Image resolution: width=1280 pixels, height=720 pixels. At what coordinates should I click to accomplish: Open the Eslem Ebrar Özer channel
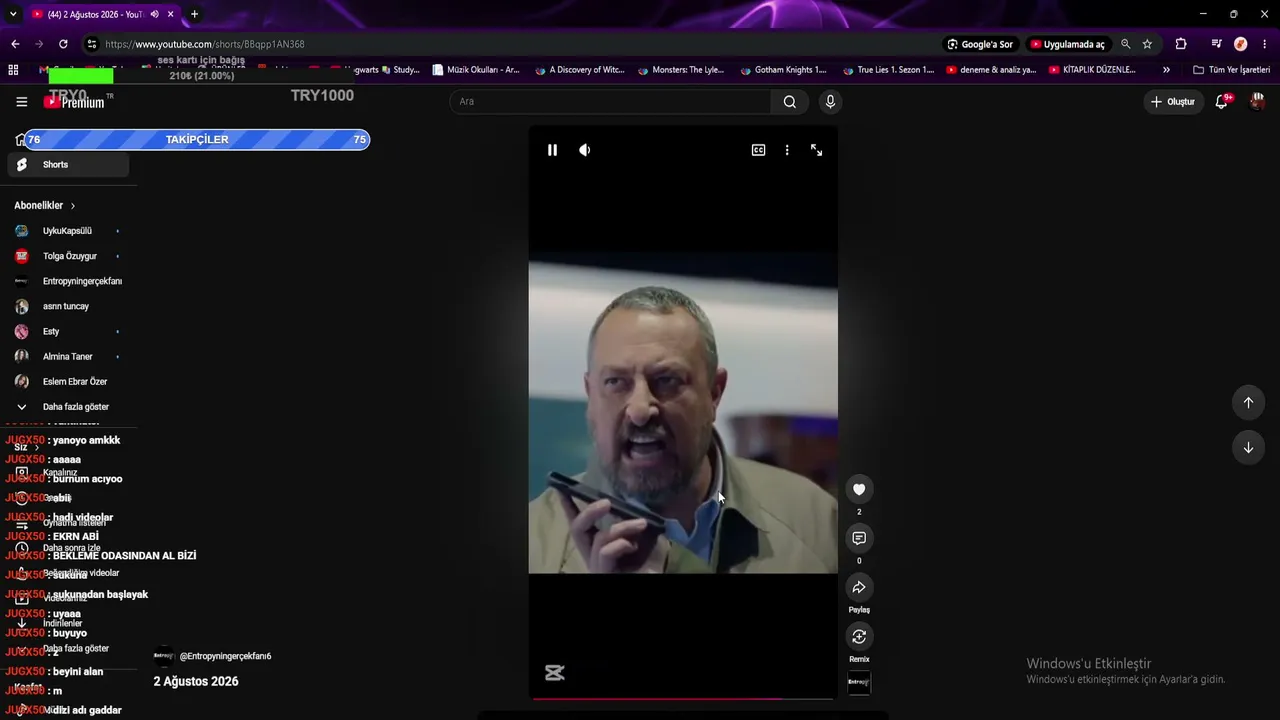(68, 381)
